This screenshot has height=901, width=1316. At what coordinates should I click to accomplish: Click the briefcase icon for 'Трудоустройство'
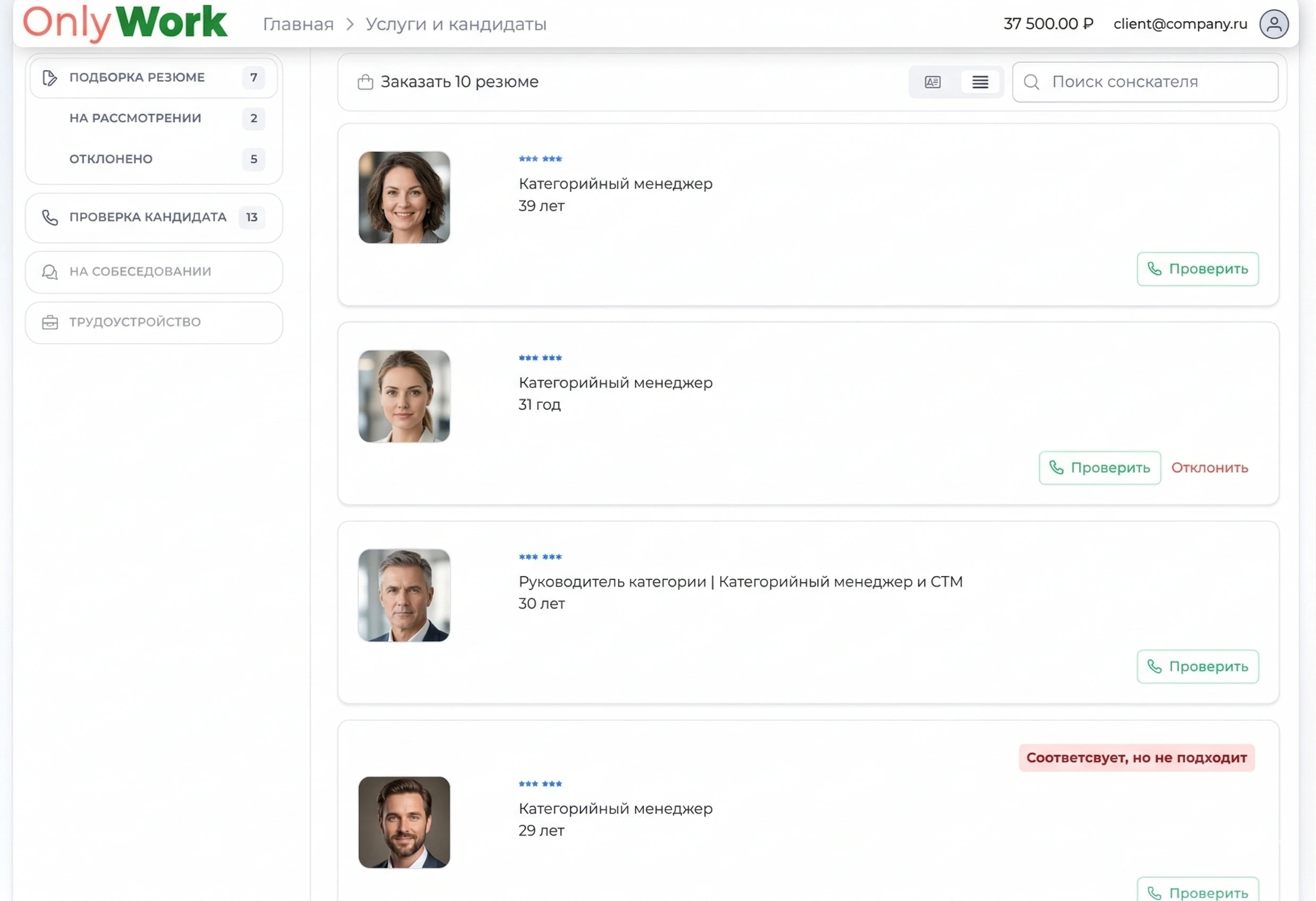tap(50, 322)
